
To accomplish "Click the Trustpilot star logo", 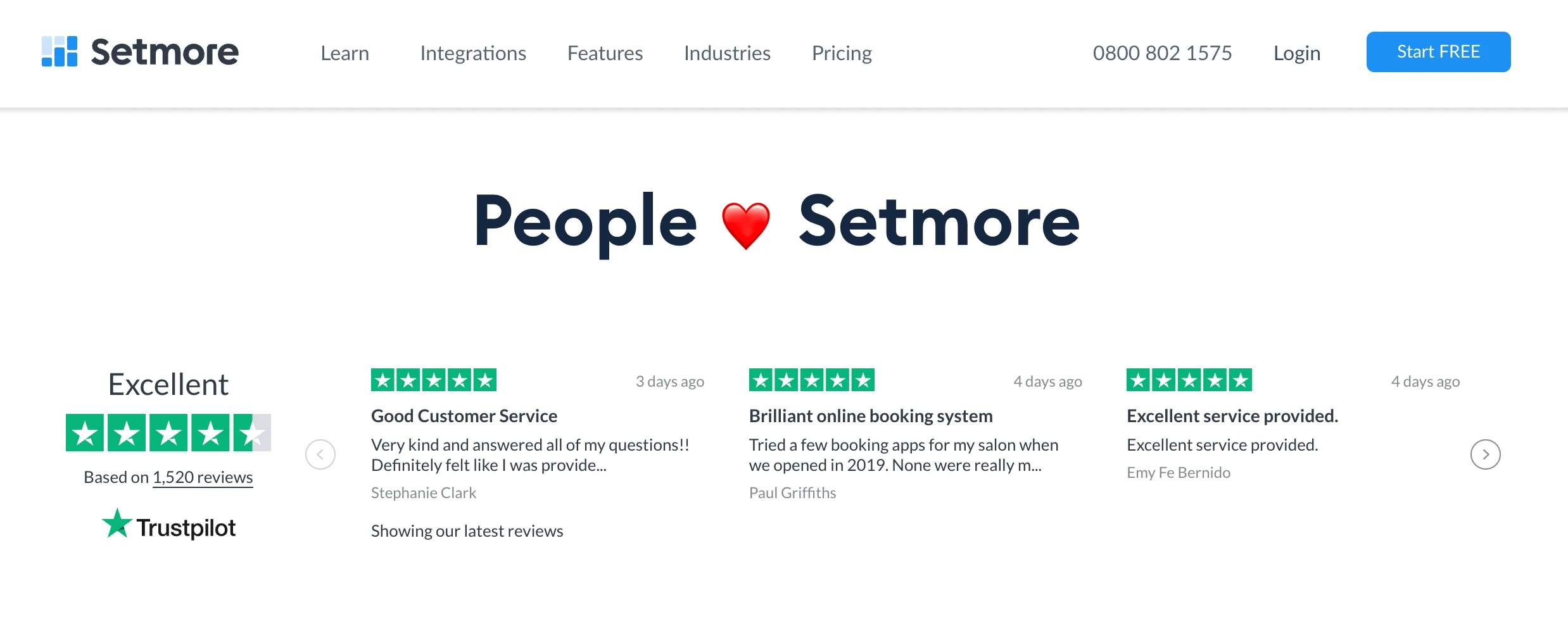I will pos(117,524).
